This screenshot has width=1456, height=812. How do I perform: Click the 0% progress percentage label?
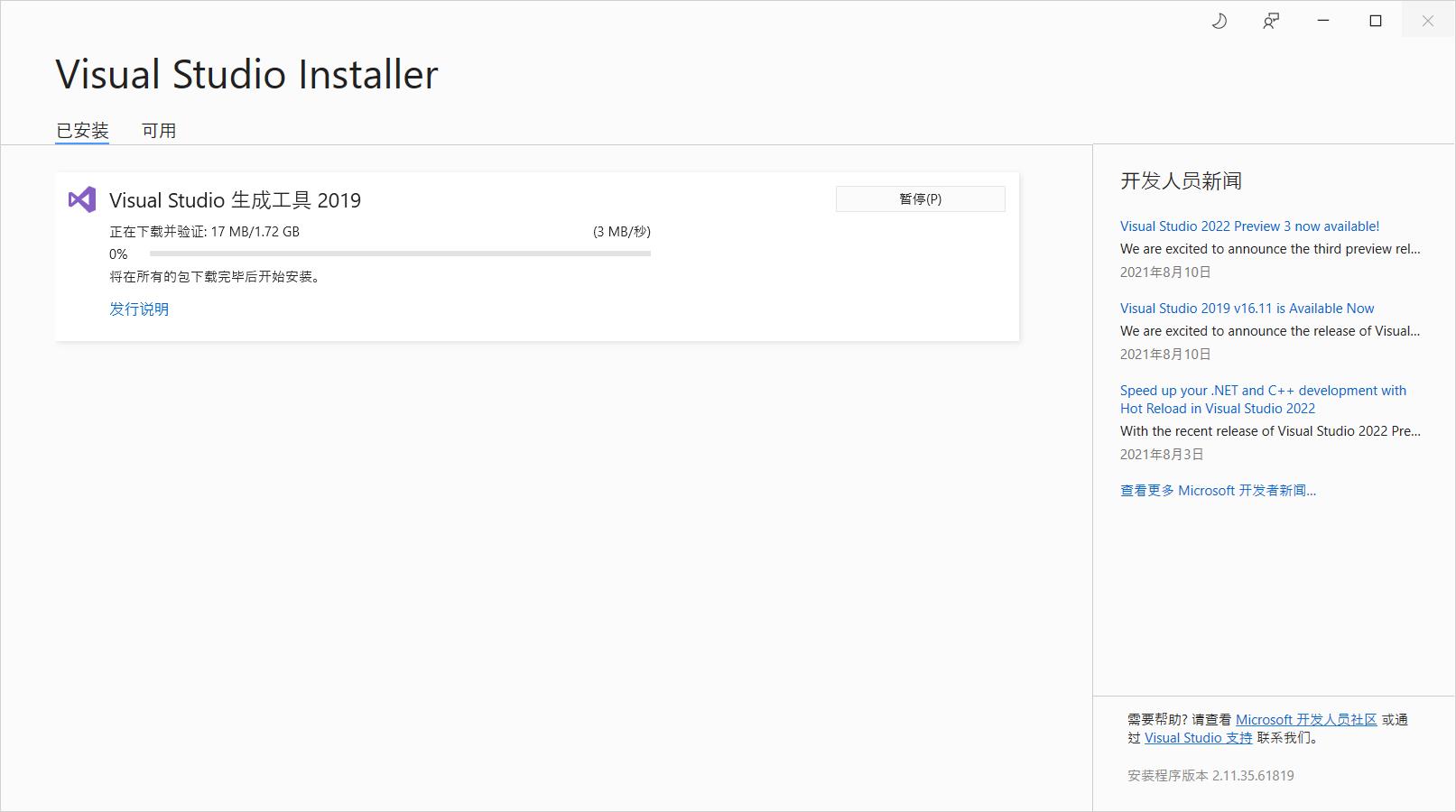tap(118, 254)
